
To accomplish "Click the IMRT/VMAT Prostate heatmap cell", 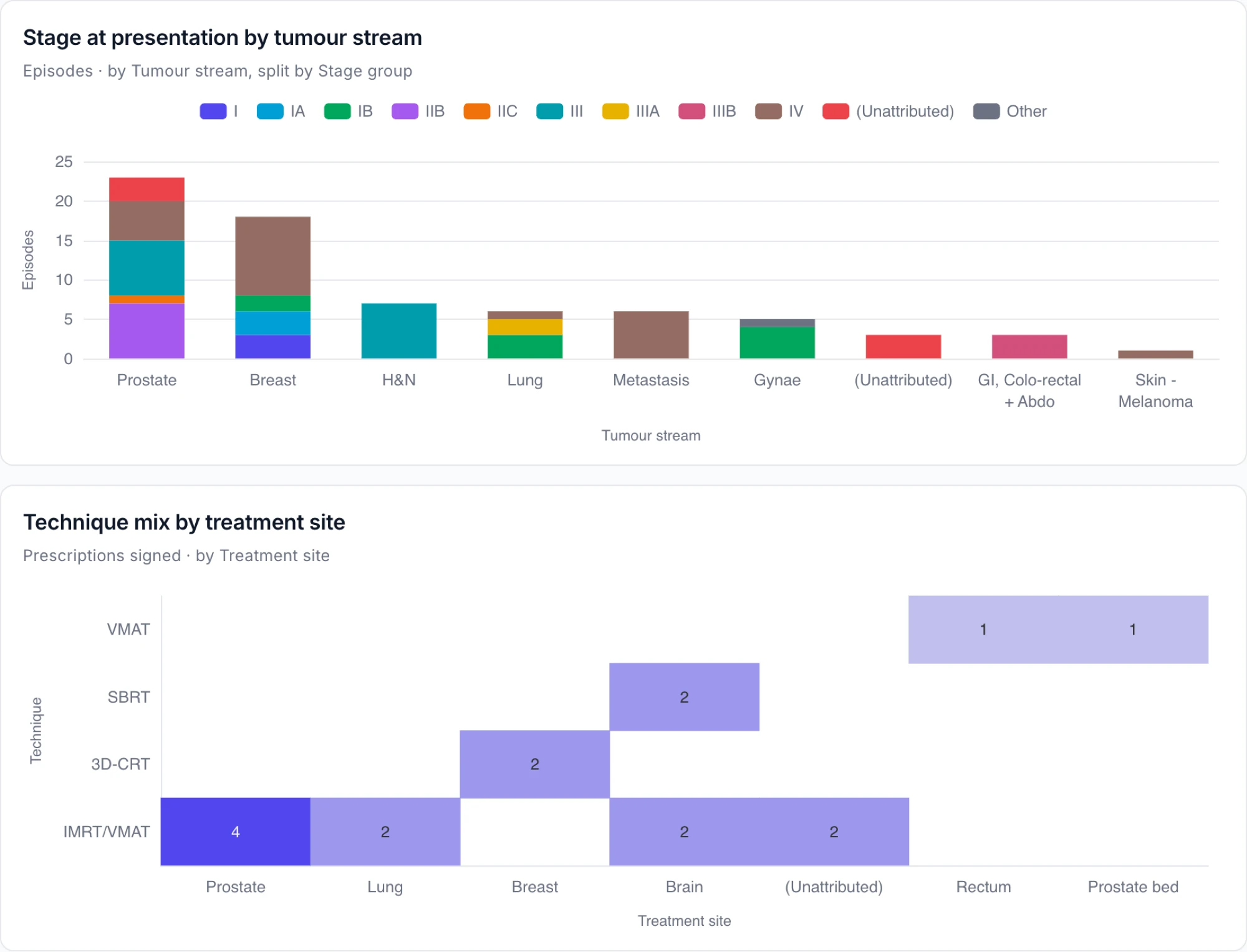I will [x=236, y=832].
